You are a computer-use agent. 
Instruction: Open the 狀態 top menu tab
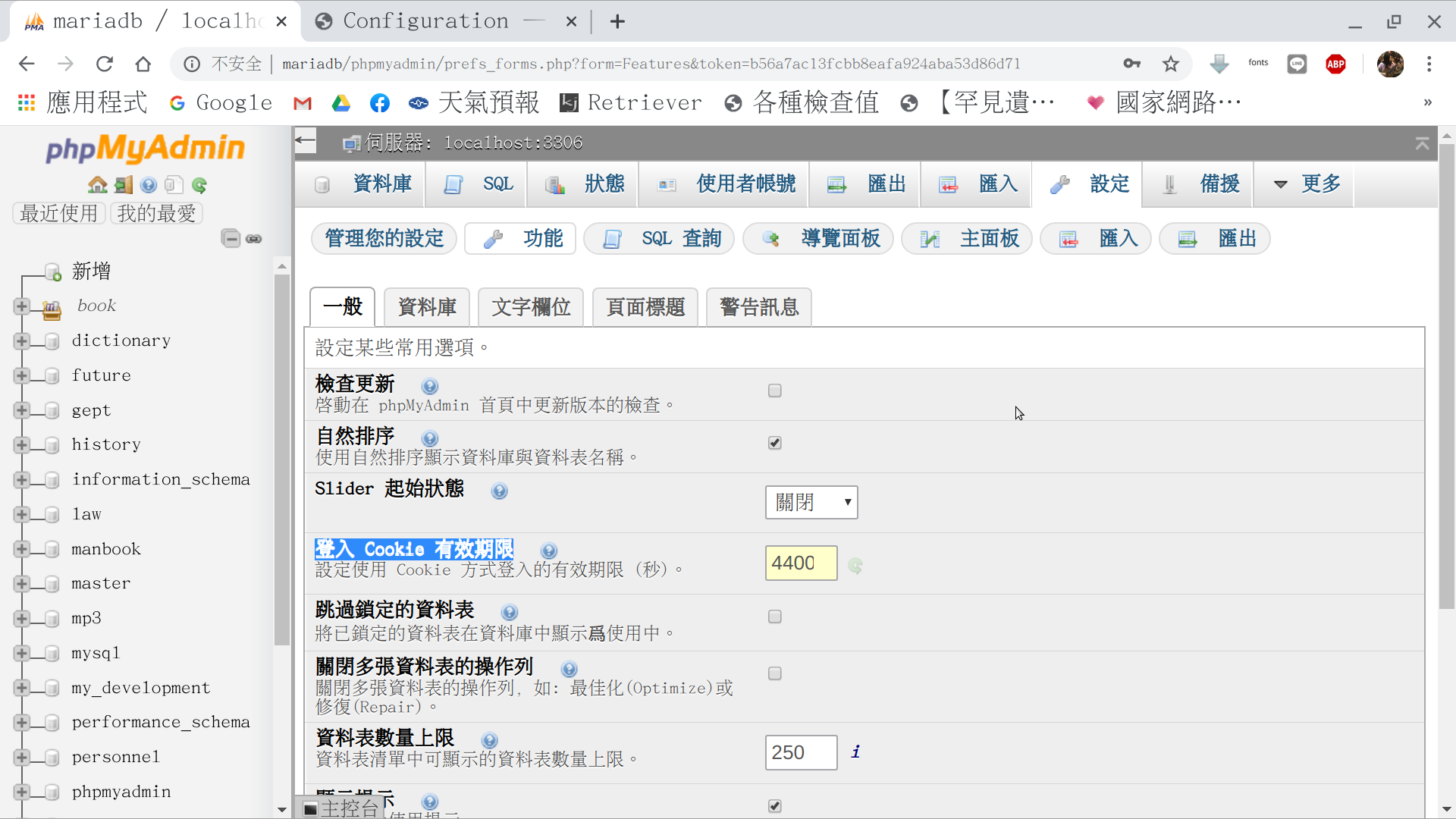pyautogui.click(x=583, y=184)
